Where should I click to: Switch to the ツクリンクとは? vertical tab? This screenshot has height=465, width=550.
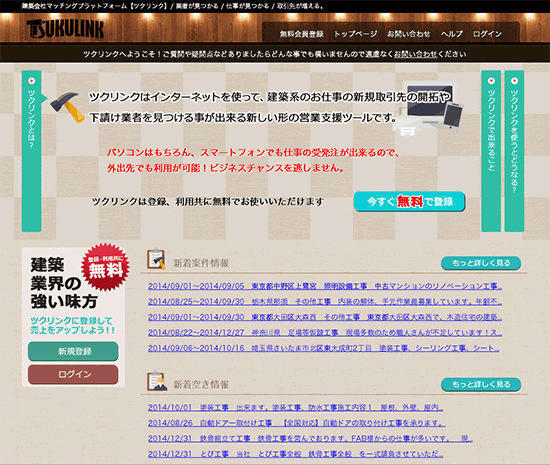pos(32,151)
